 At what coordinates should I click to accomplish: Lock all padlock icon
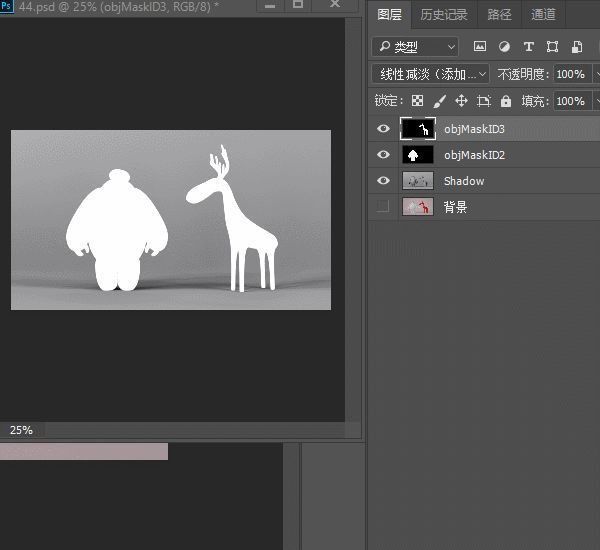coord(506,101)
